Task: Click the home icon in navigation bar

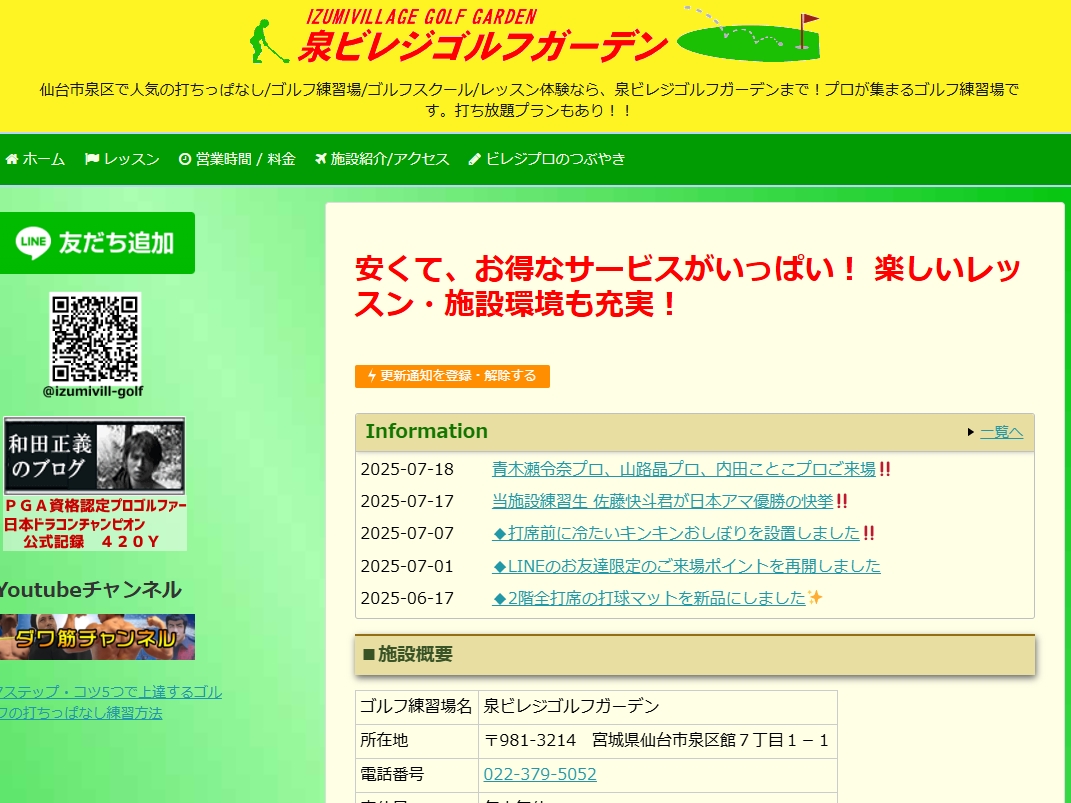Action: 12,159
